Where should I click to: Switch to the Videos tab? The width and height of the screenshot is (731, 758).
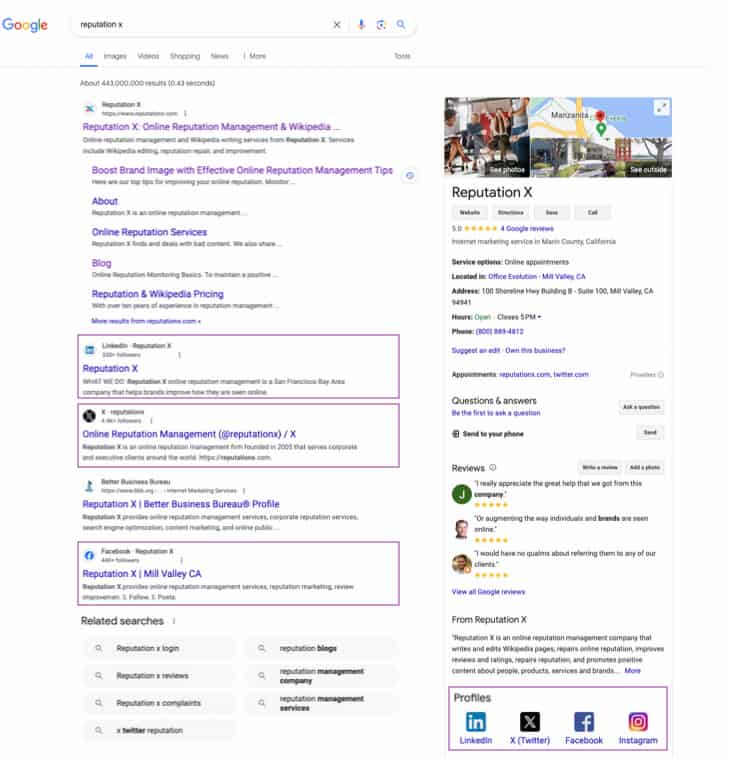point(148,56)
